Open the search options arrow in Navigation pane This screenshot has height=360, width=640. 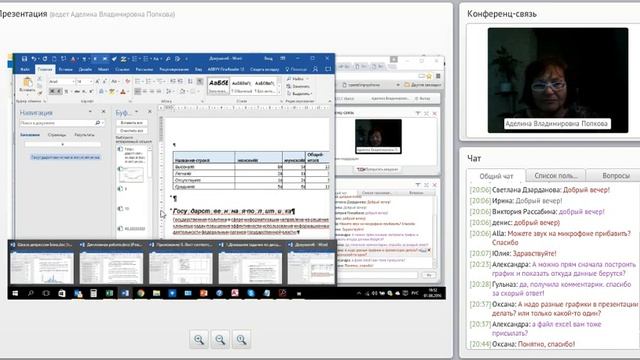tap(102, 123)
